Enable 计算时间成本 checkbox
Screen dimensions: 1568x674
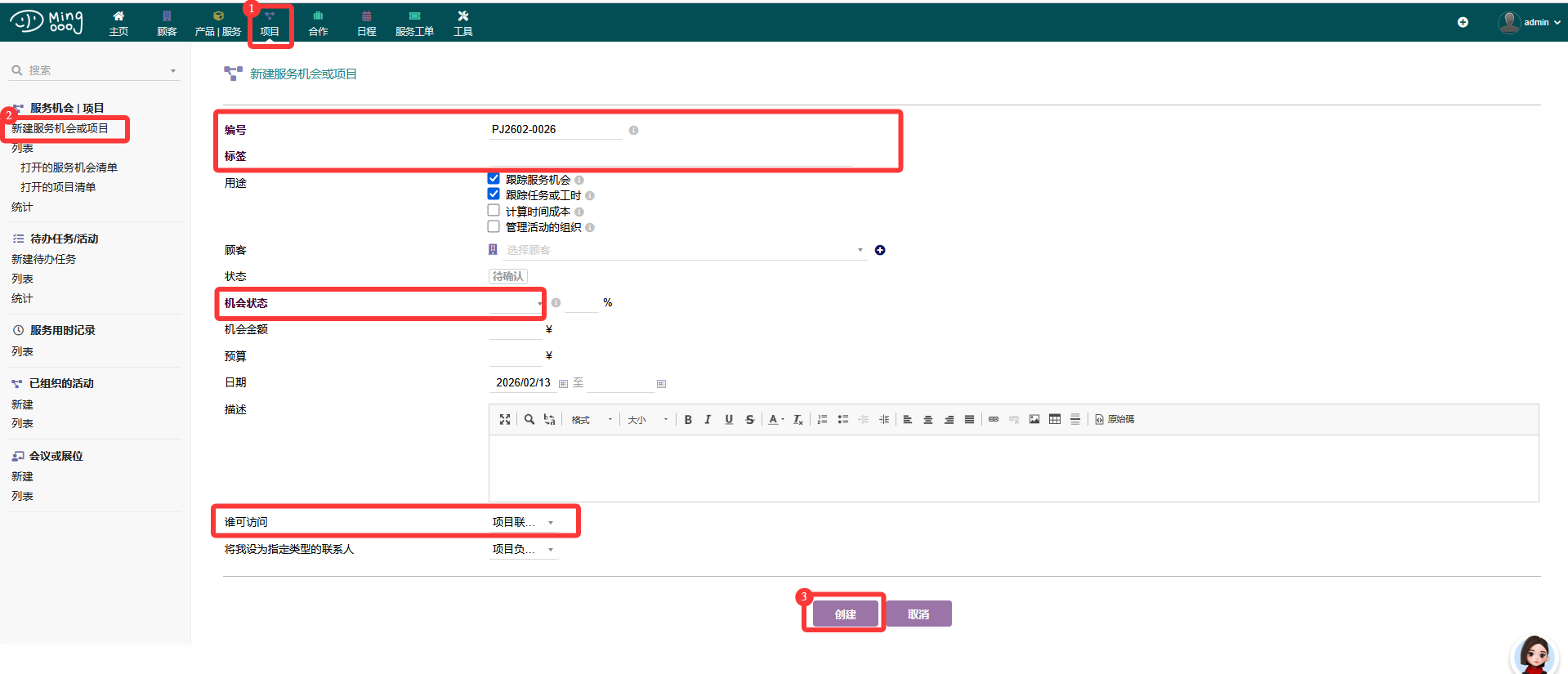494,211
